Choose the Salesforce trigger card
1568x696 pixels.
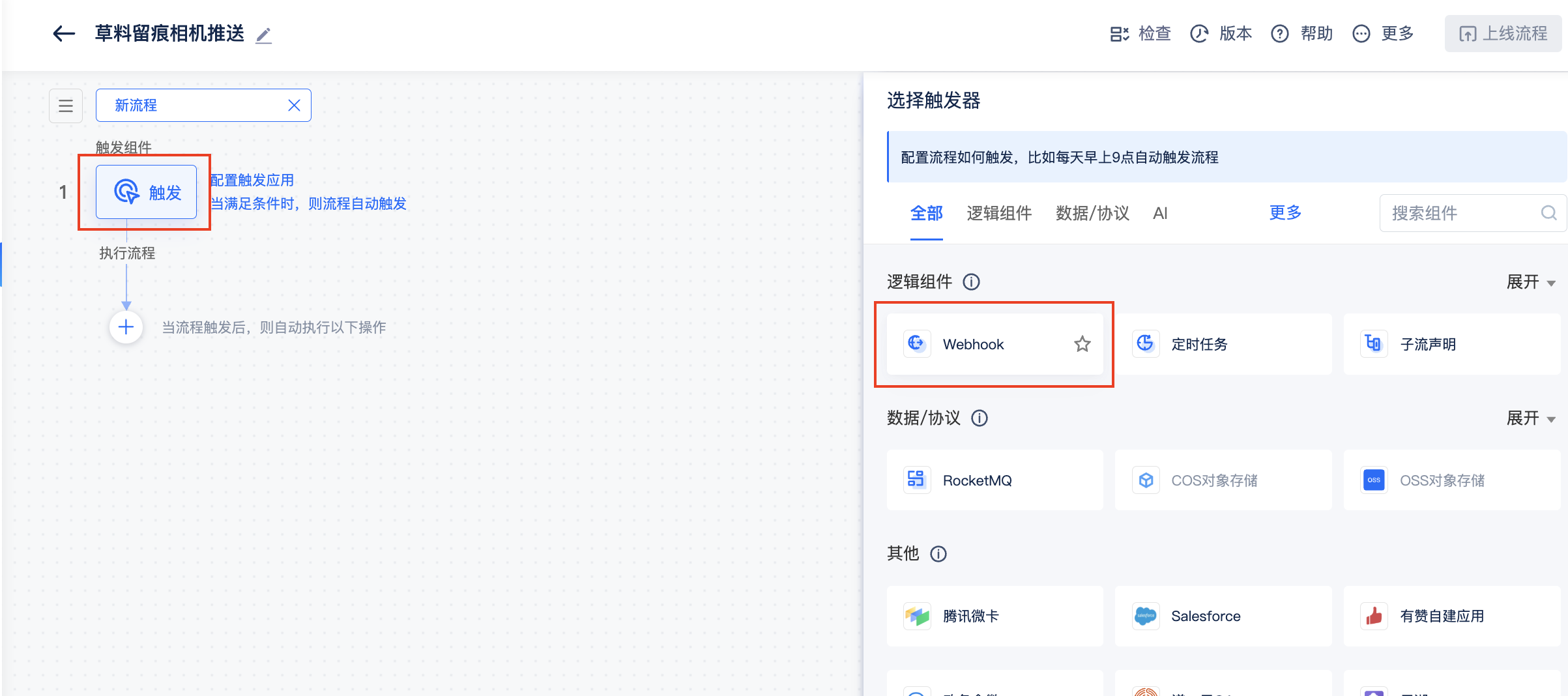(x=1223, y=616)
